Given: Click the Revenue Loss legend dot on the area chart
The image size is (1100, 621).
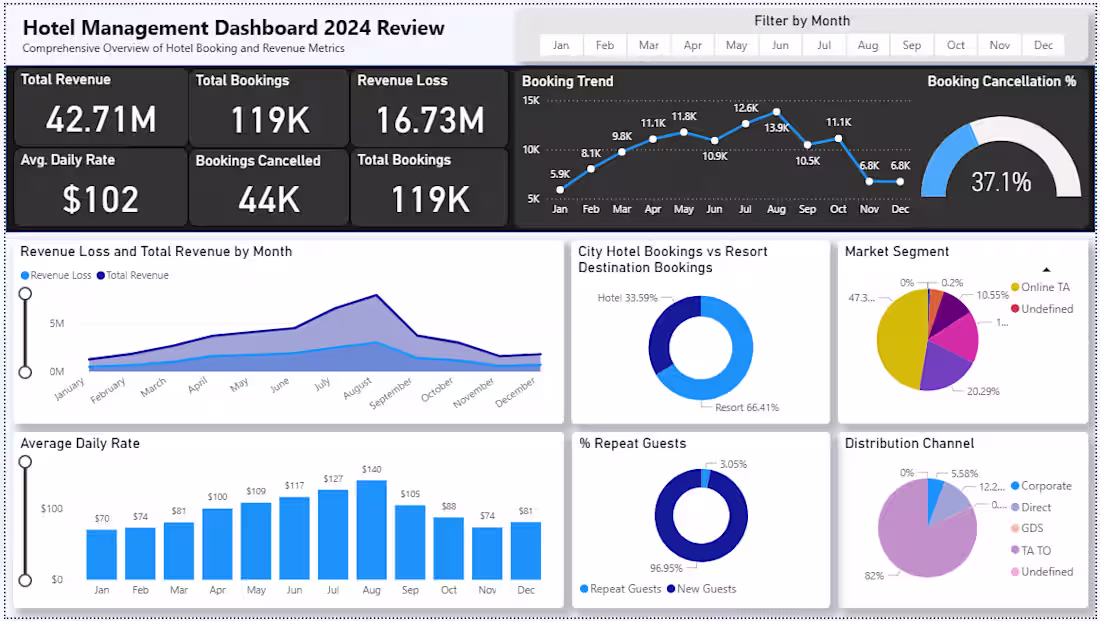Looking at the screenshot, I should coord(27,275).
